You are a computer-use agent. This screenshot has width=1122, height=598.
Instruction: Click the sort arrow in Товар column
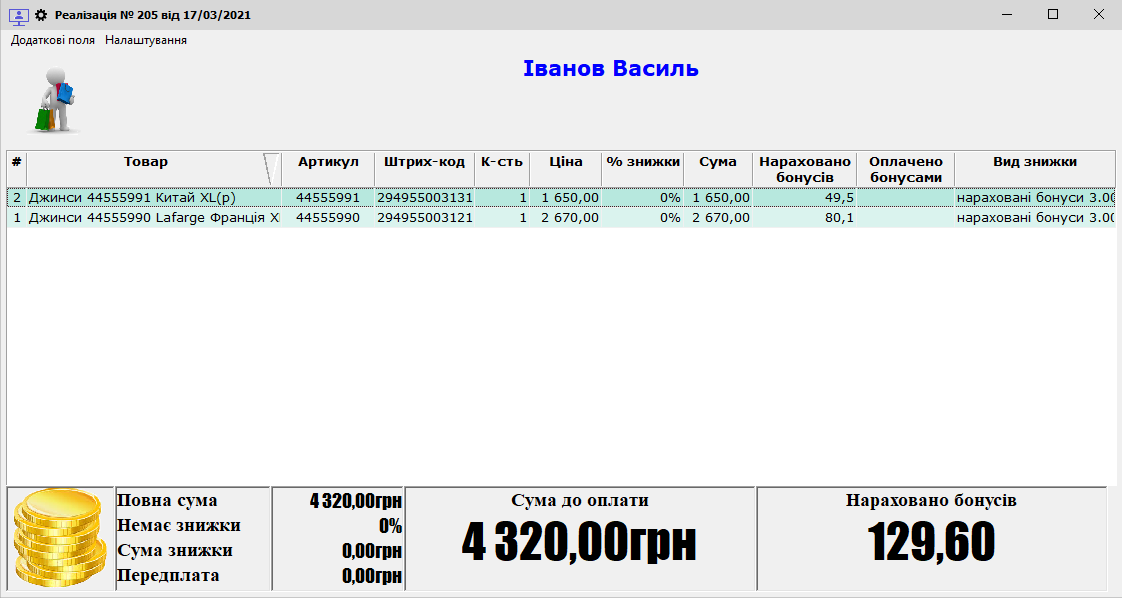[270, 168]
